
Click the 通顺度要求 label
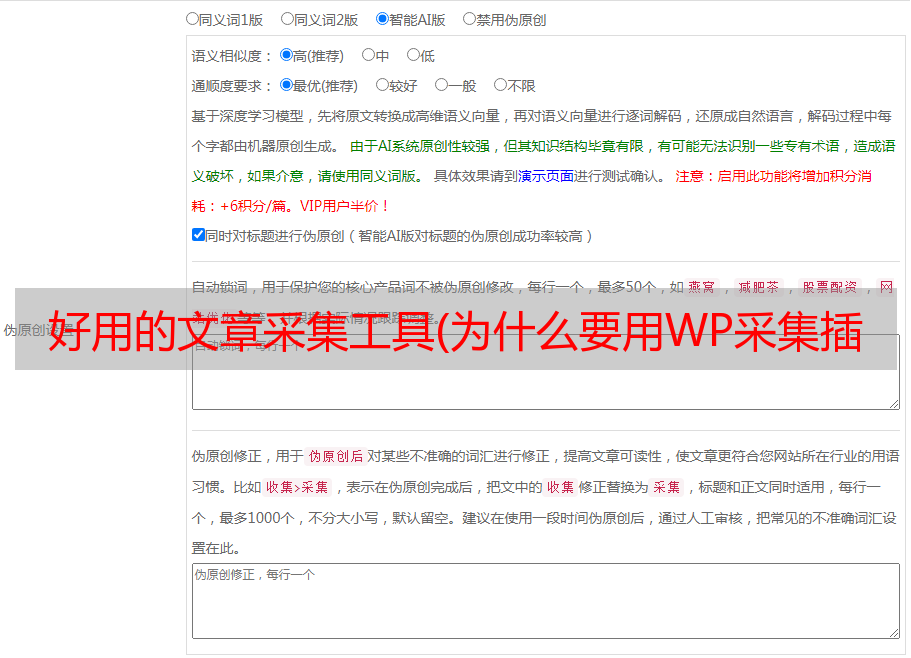pos(232,86)
